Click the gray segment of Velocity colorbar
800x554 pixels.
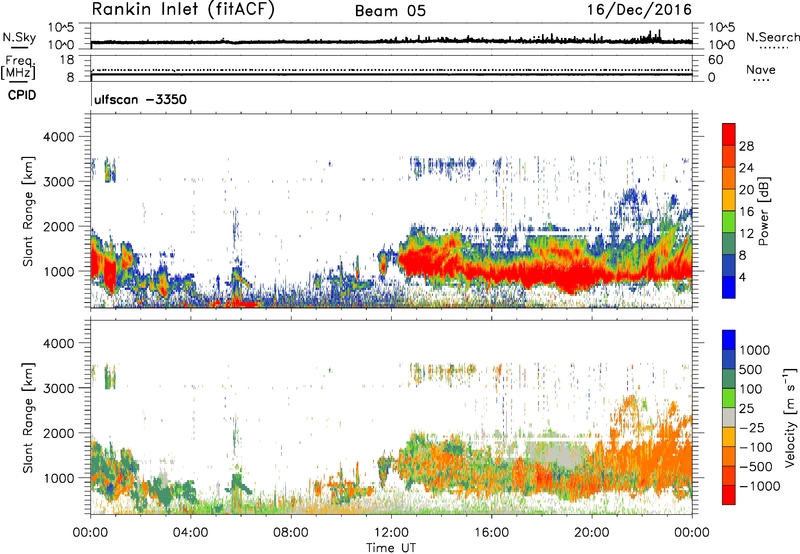pos(729,417)
